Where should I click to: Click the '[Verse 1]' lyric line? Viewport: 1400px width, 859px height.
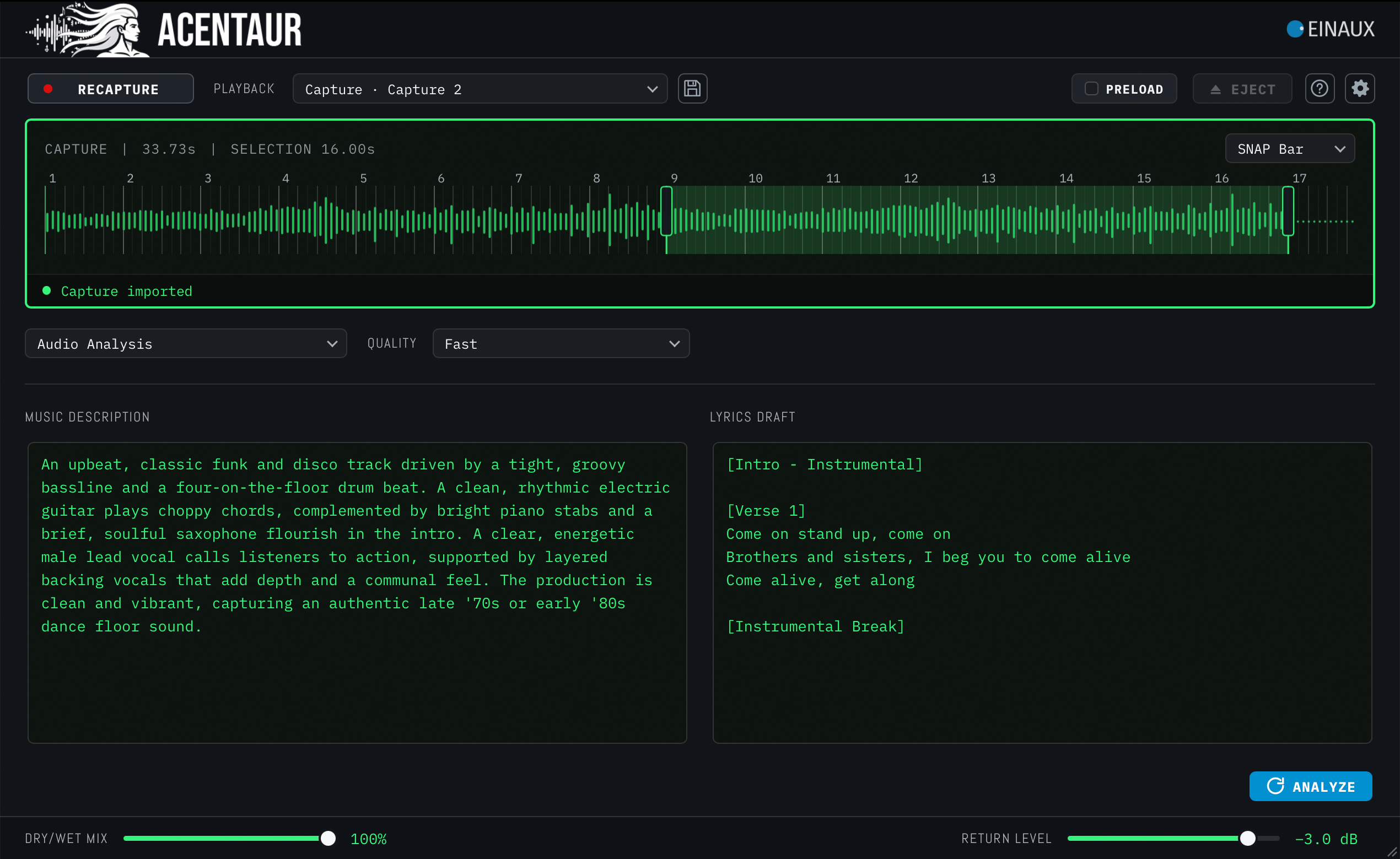766,511
